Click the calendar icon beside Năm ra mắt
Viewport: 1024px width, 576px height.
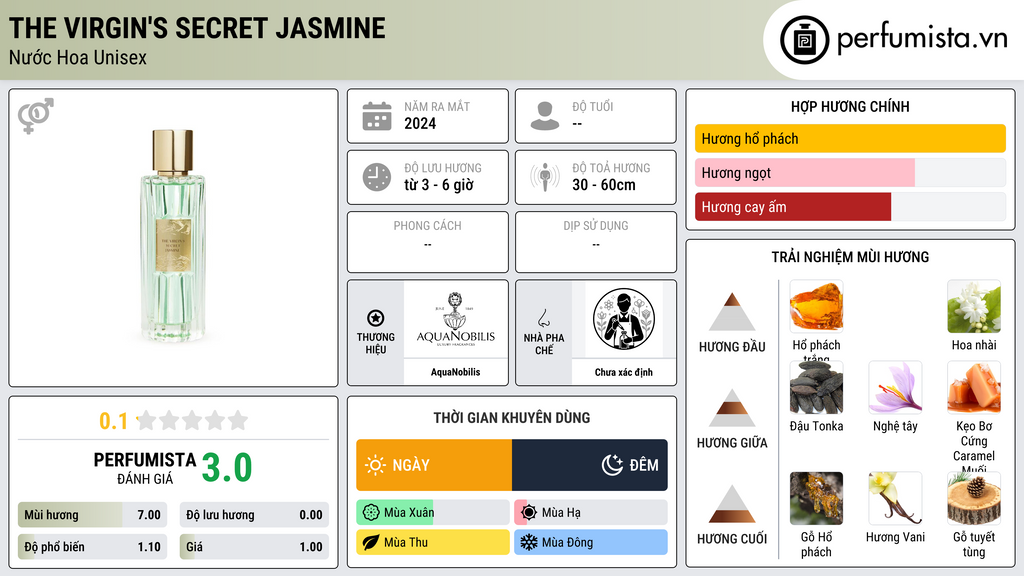tap(377, 116)
